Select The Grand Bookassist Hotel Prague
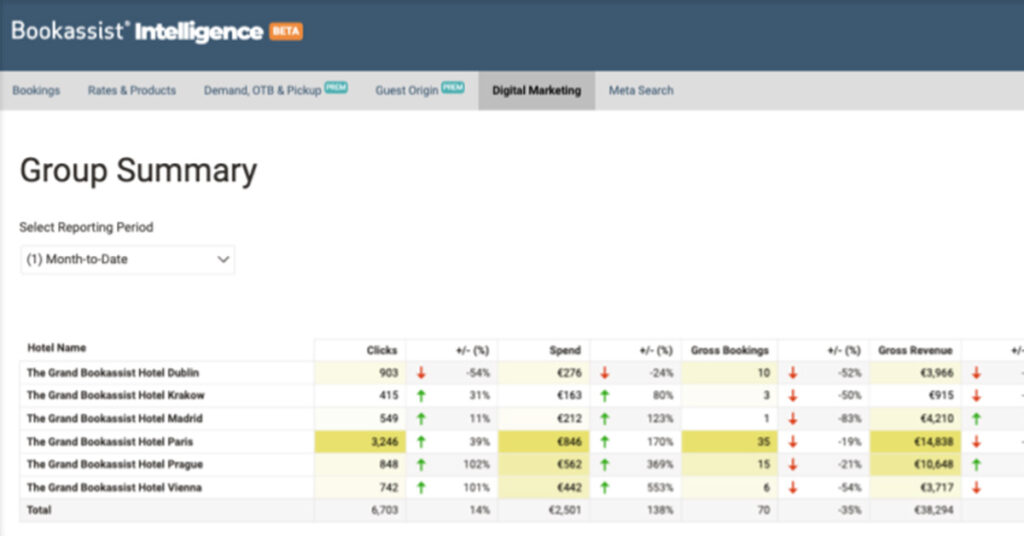The height and width of the screenshot is (536, 1024). point(115,465)
